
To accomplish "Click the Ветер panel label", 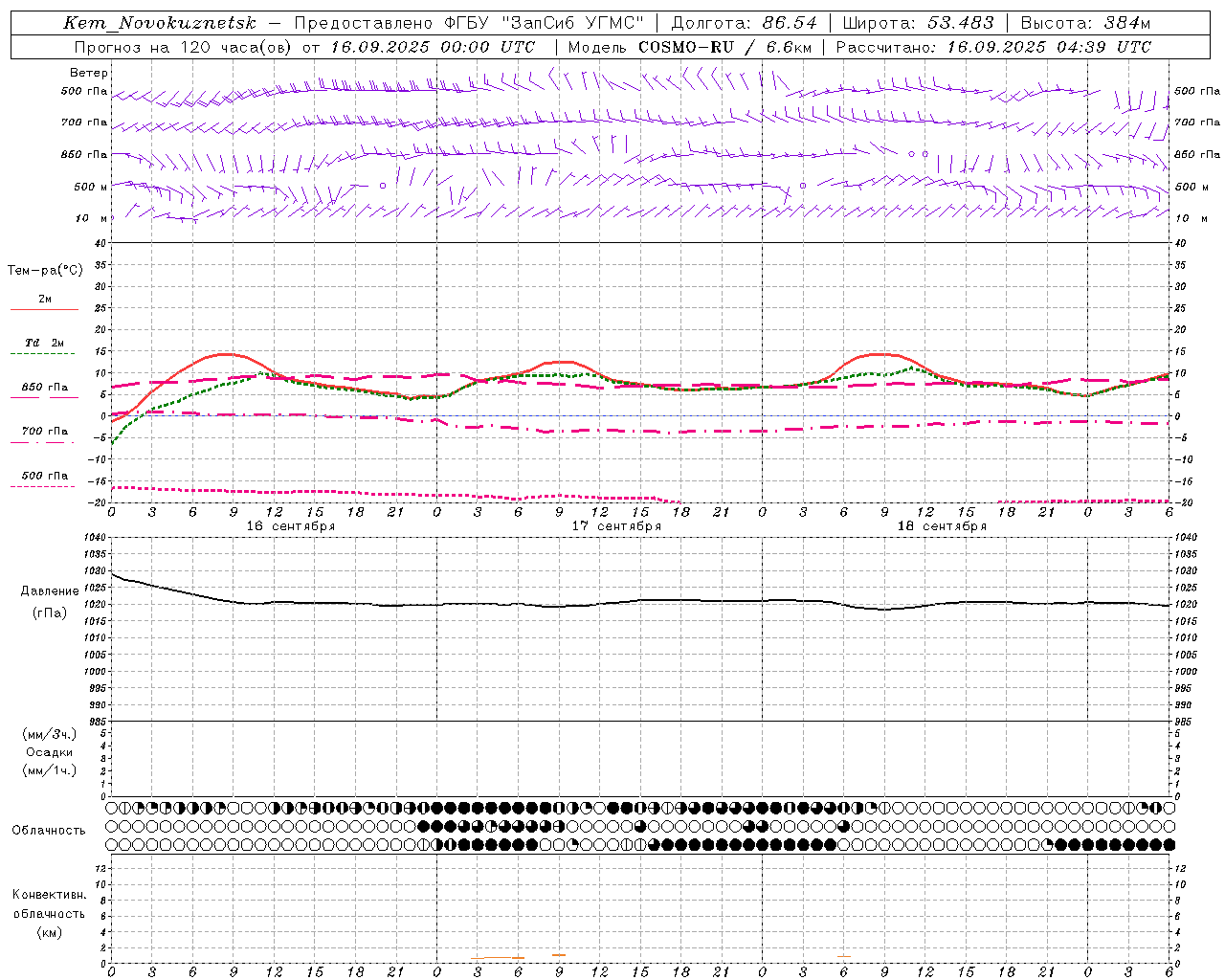I will (89, 73).
